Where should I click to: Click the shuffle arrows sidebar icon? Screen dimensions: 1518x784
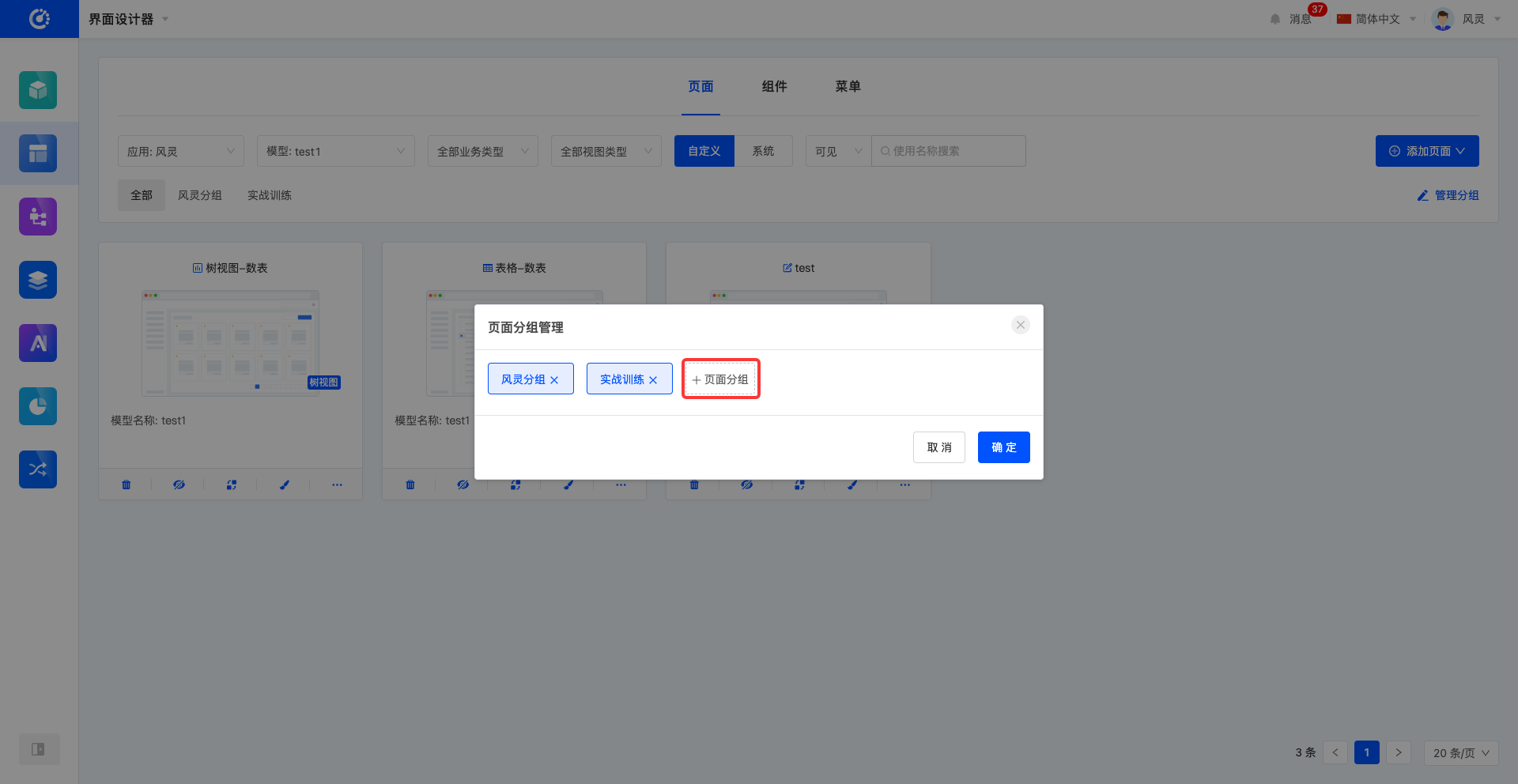click(x=38, y=469)
